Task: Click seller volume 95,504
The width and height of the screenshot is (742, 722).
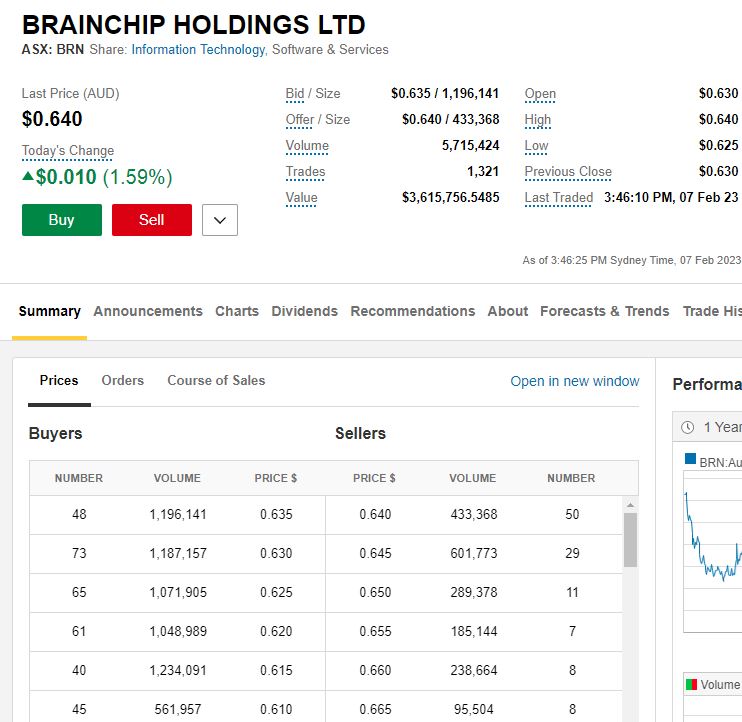Action: coord(474,709)
